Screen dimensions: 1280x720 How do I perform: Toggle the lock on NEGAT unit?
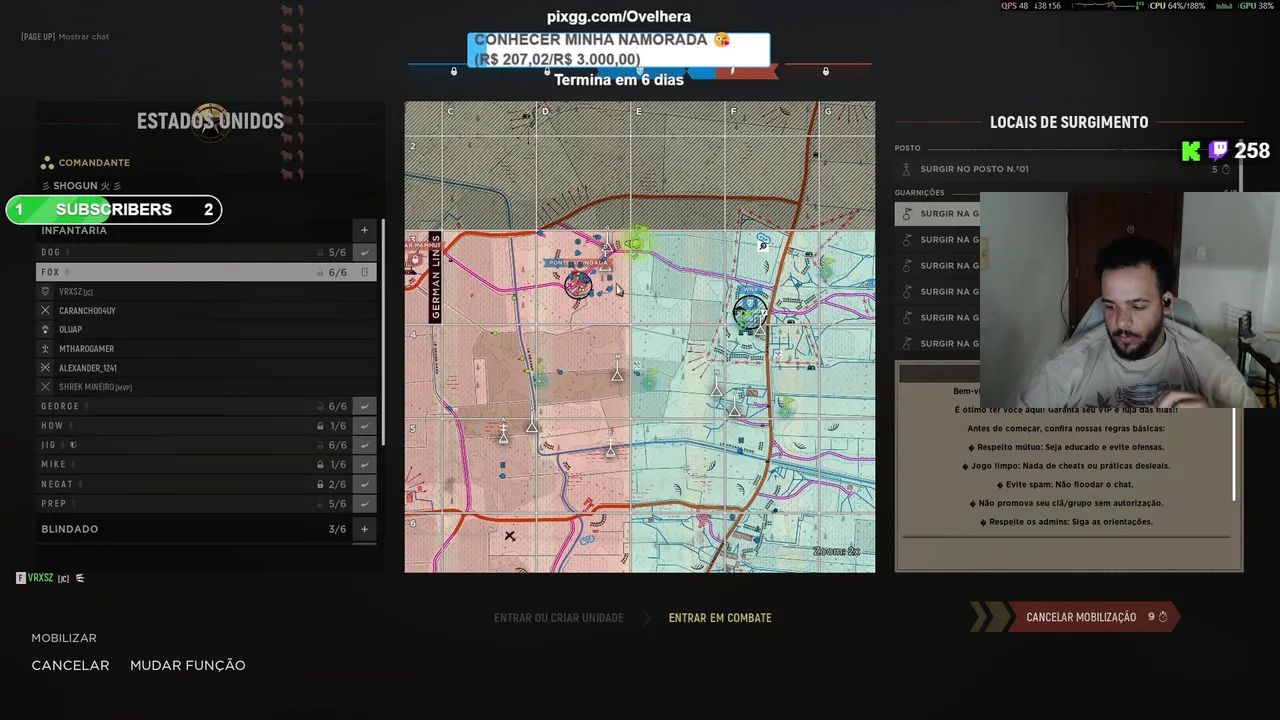[321, 485]
